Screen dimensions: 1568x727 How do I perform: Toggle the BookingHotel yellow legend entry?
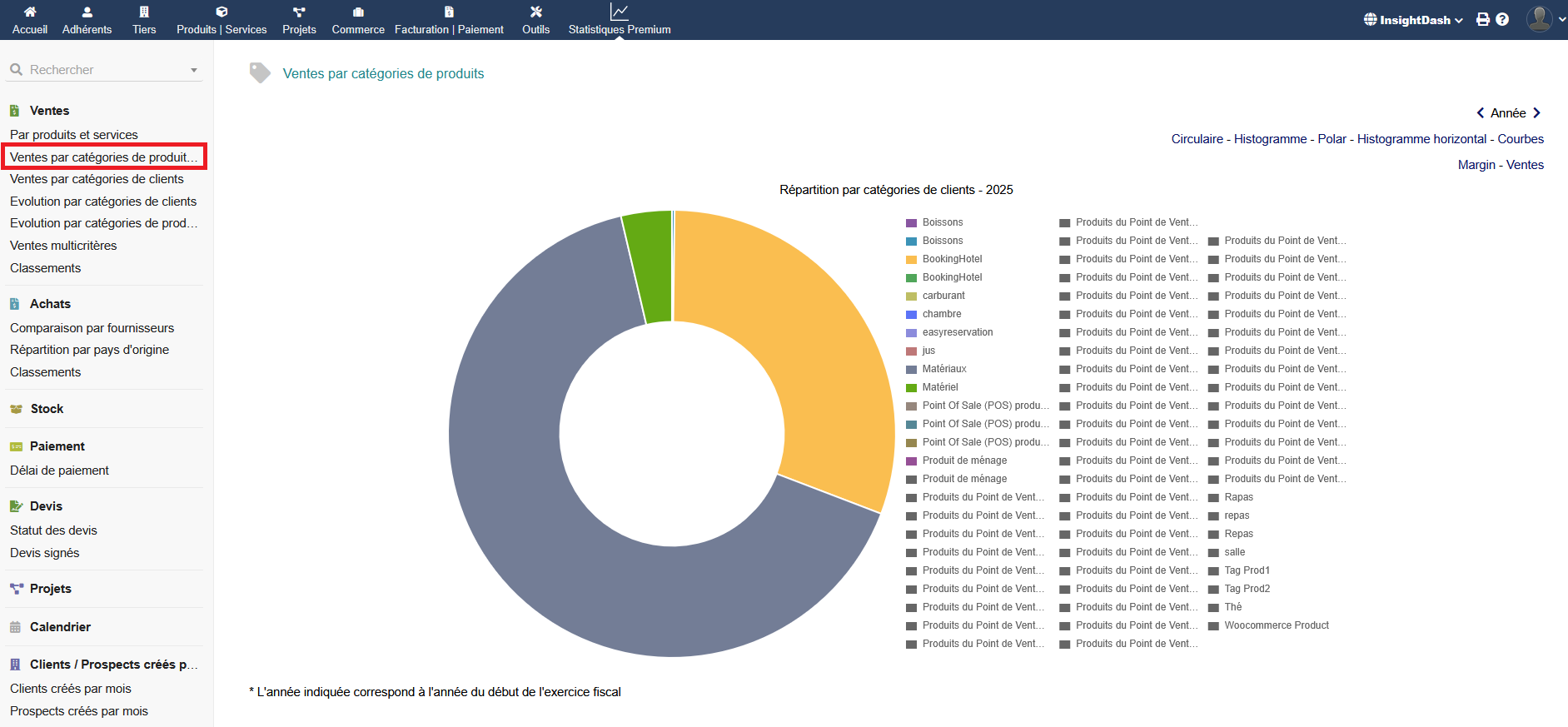952,259
